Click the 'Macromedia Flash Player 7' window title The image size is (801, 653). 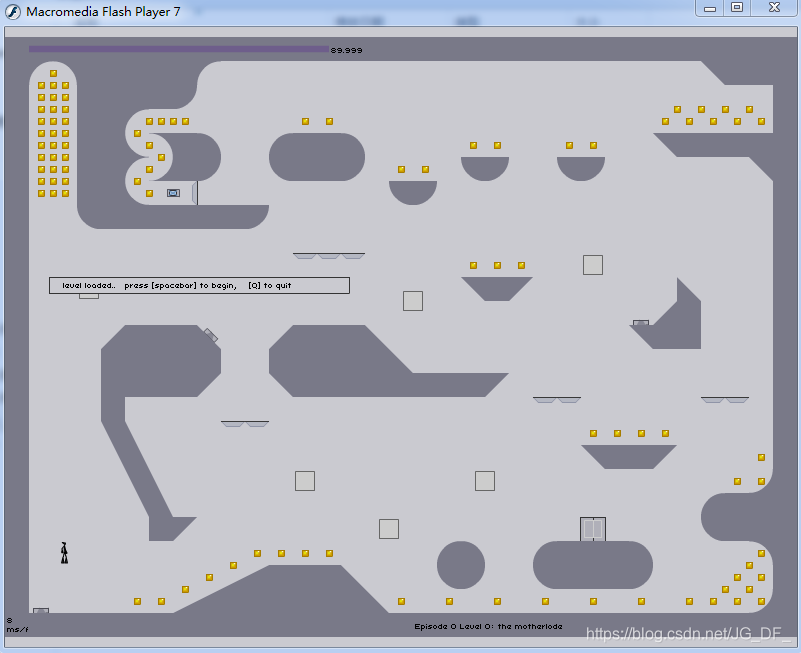click(103, 12)
